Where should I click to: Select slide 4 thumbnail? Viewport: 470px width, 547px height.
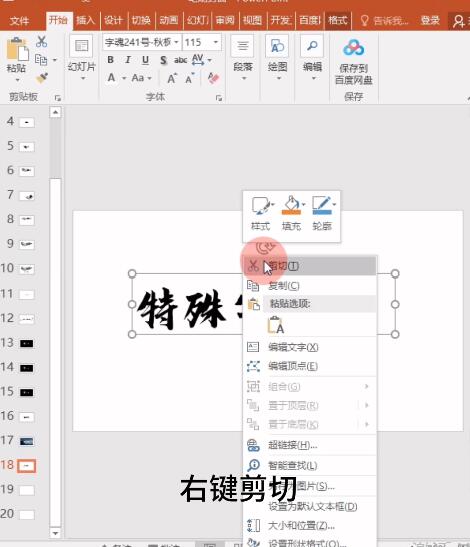[27, 122]
